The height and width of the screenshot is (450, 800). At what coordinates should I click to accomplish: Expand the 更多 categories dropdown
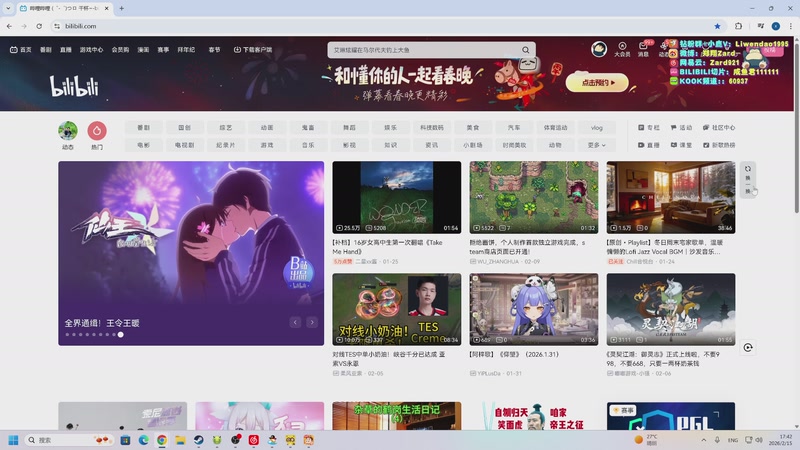point(596,145)
